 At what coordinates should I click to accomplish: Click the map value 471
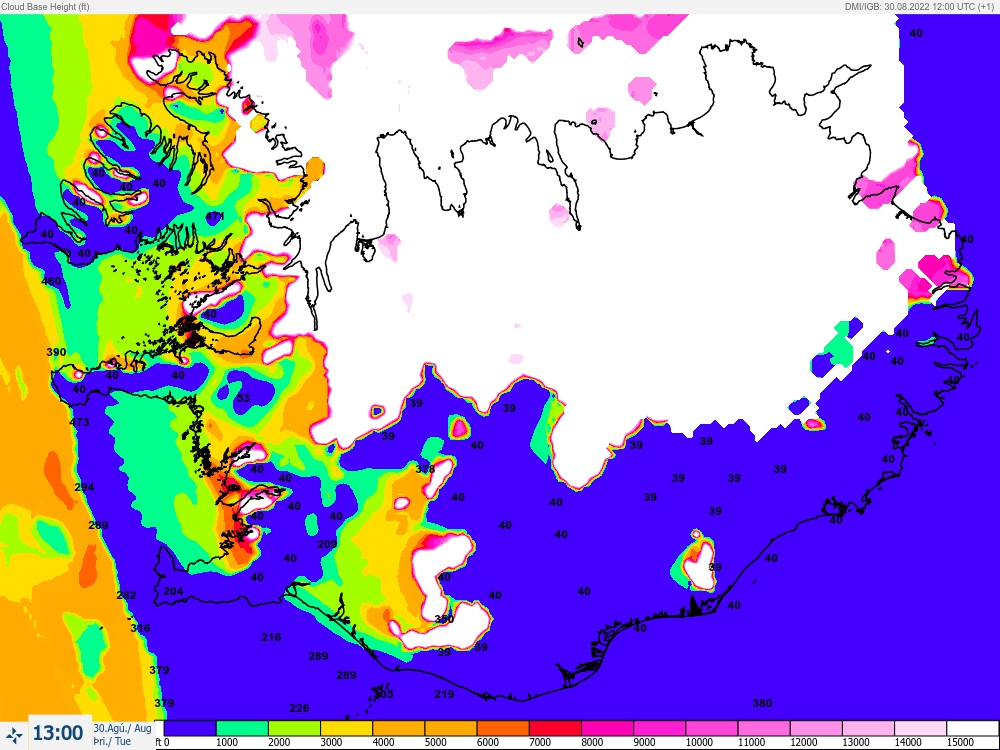[x=215, y=216]
